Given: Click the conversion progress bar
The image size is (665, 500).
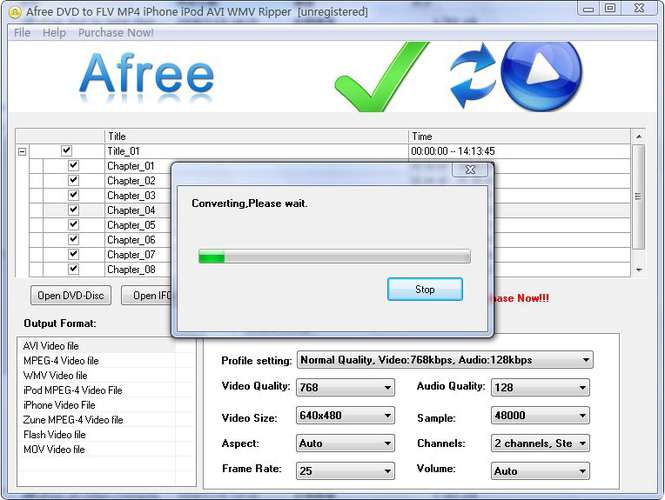Looking at the screenshot, I should pyautogui.click(x=335, y=256).
